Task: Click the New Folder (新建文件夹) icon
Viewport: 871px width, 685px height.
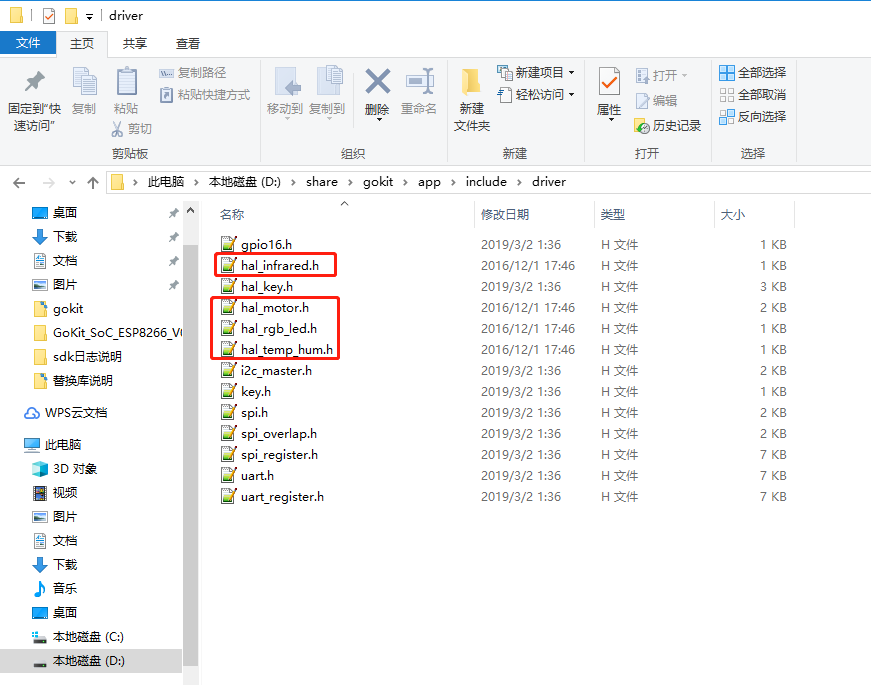Action: [x=472, y=82]
